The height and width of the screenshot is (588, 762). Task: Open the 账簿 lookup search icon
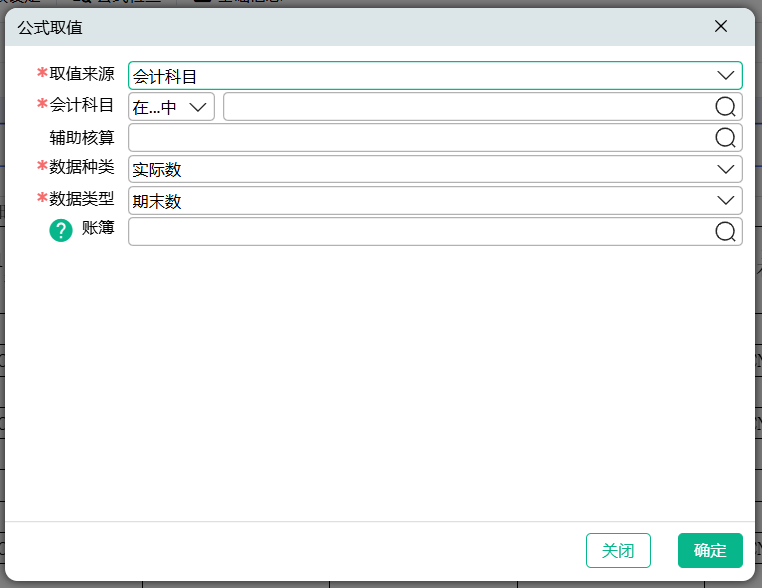coord(725,232)
